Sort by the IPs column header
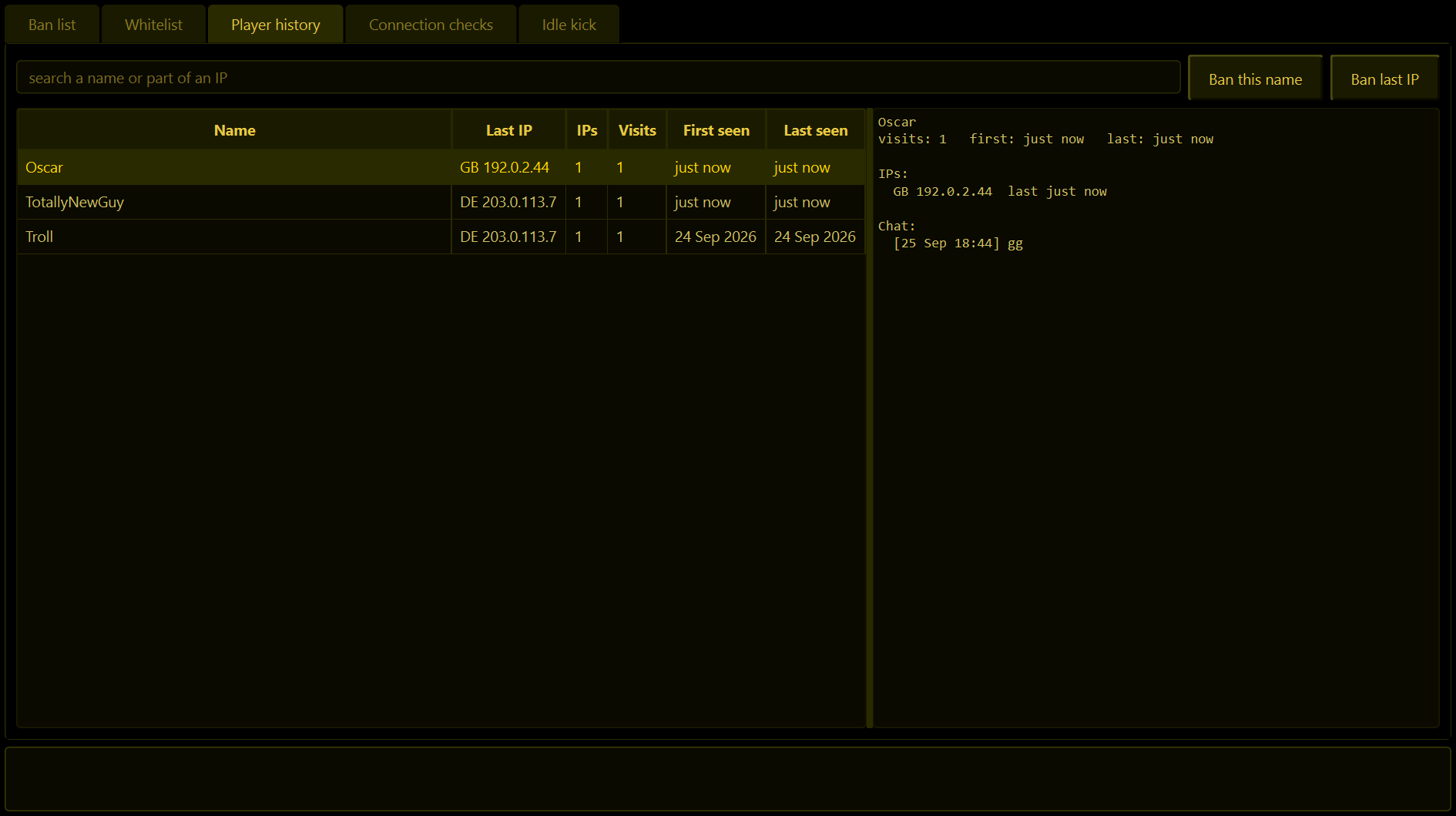The image size is (1456, 816). click(x=587, y=130)
